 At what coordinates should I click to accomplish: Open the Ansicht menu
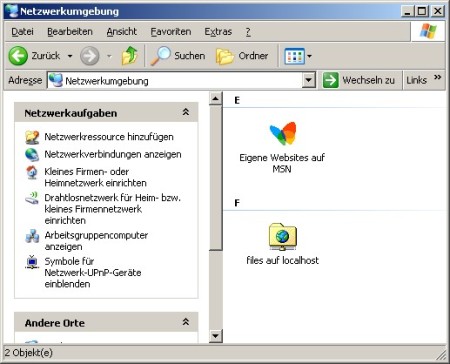click(122, 32)
